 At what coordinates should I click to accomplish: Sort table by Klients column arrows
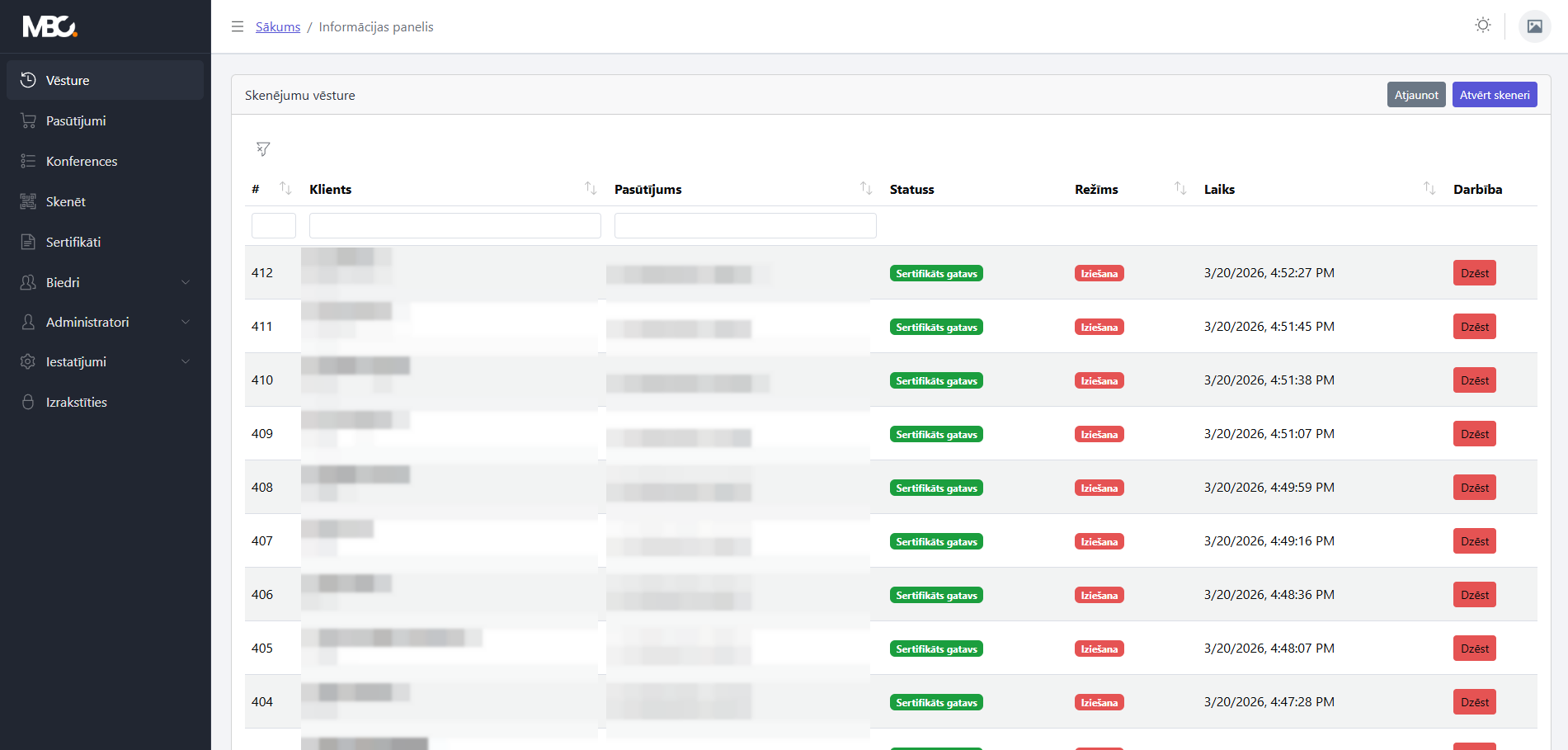coord(591,188)
